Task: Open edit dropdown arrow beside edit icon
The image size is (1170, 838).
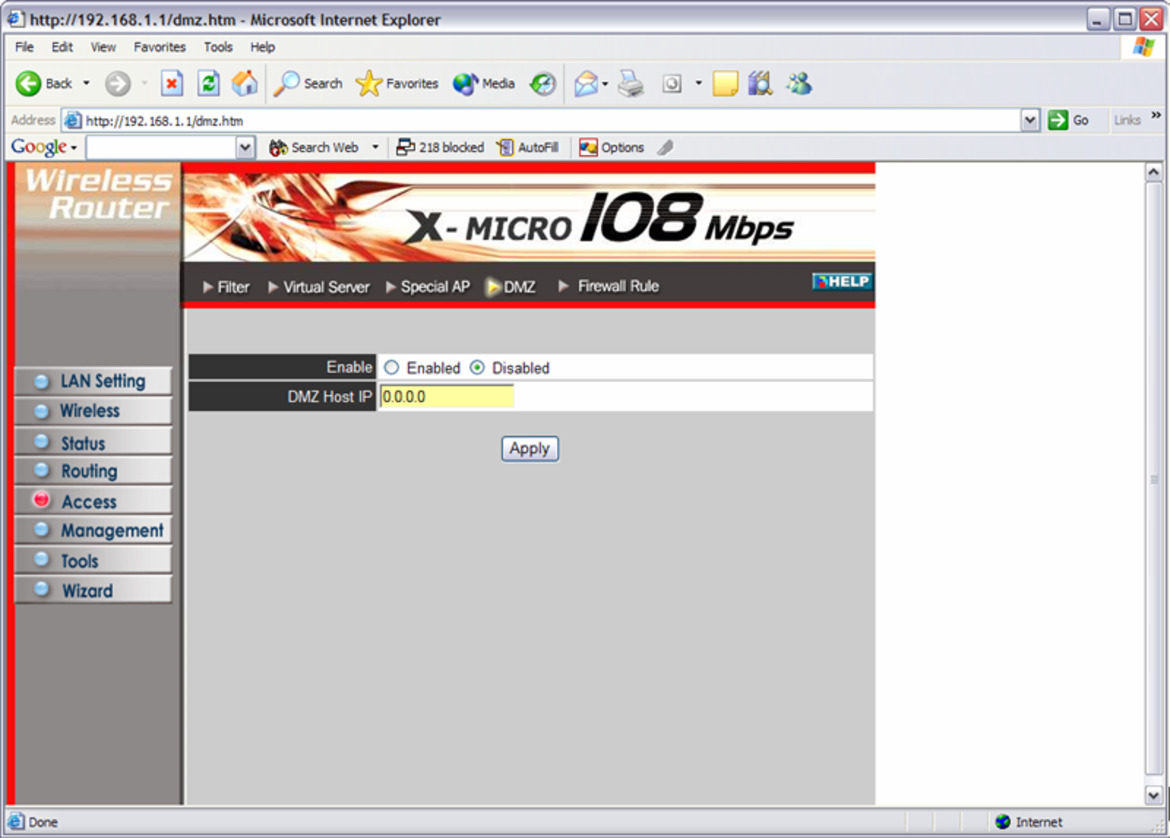Action: (698, 84)
